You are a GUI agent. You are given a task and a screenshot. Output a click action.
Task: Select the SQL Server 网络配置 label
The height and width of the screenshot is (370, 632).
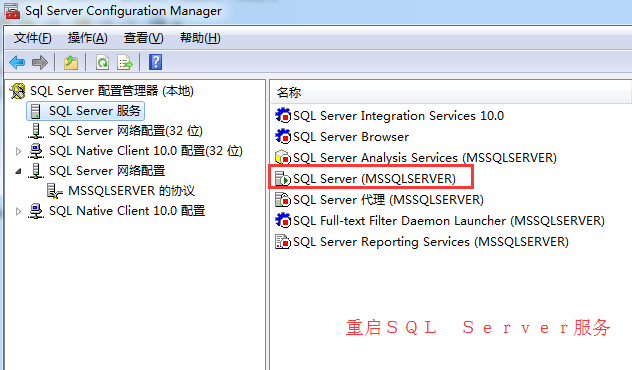[107, 171]
